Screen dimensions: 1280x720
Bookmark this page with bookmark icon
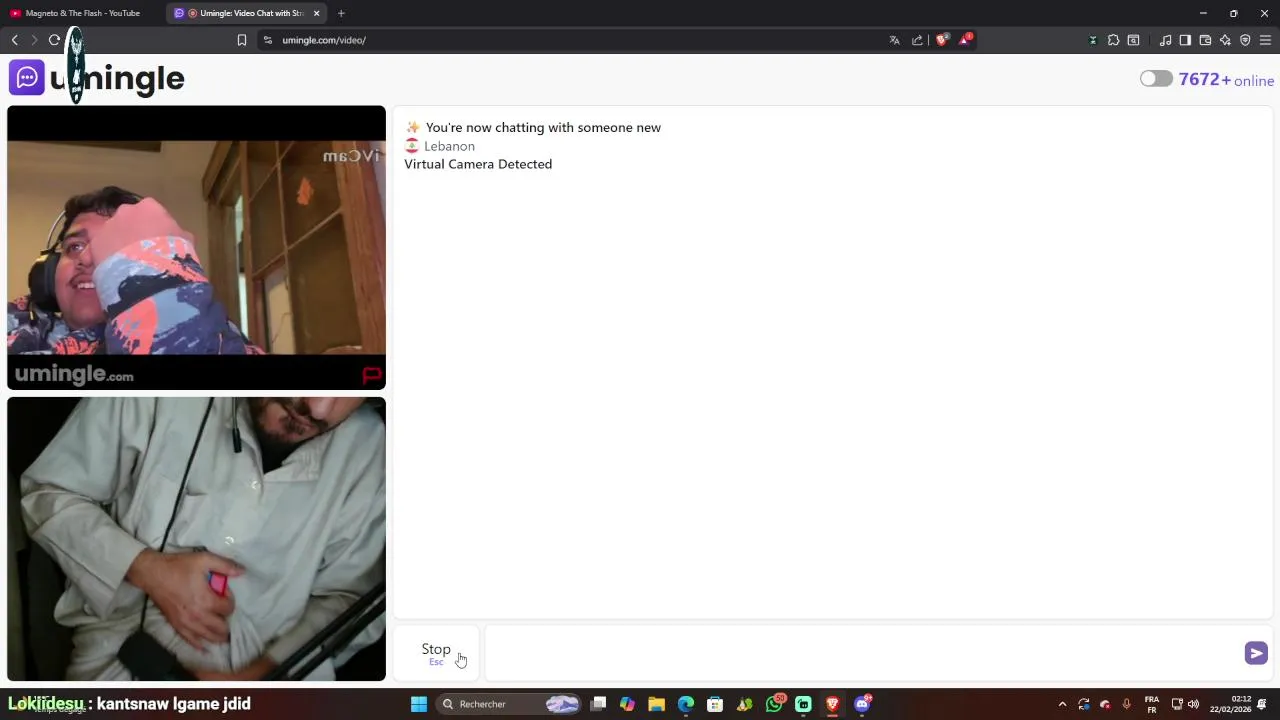[242, 40]
